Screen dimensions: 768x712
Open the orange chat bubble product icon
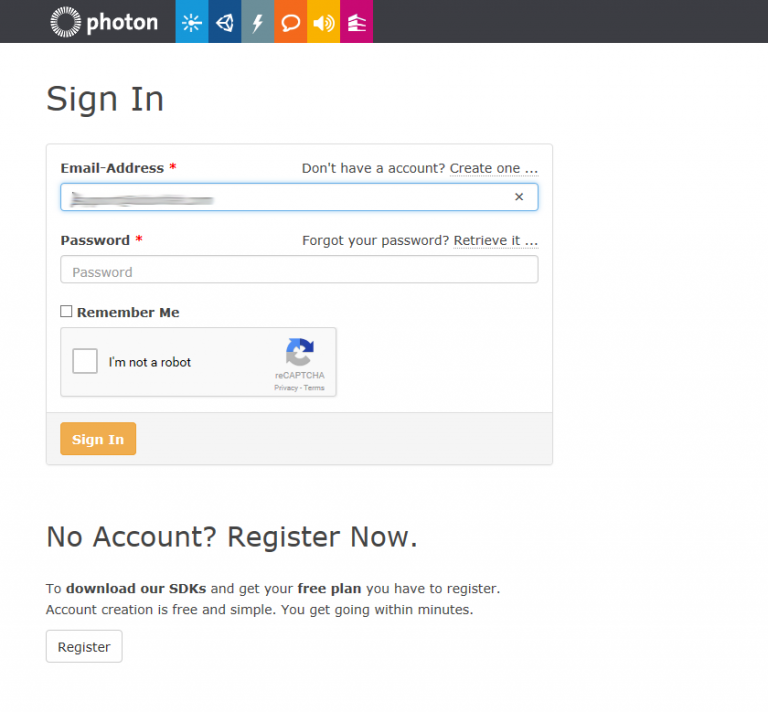click(x=290, y=22)
